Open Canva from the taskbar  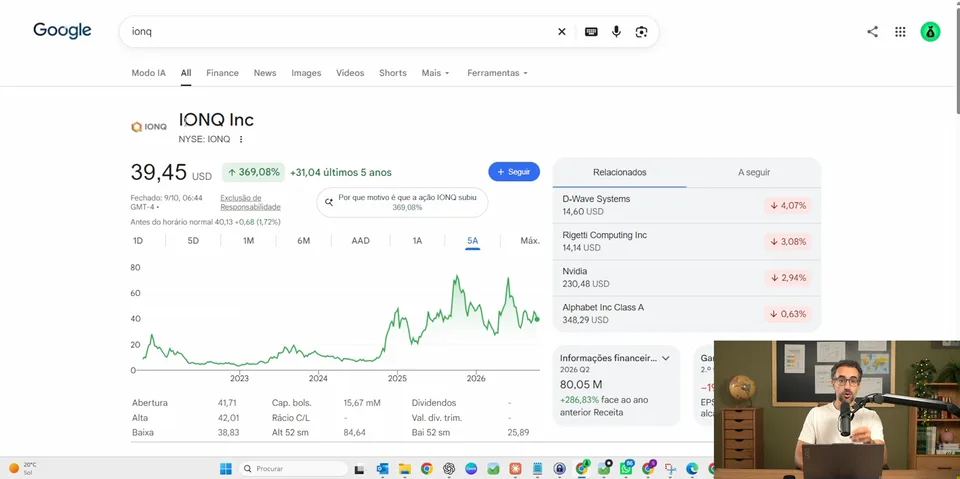click(x=471, y=469)
